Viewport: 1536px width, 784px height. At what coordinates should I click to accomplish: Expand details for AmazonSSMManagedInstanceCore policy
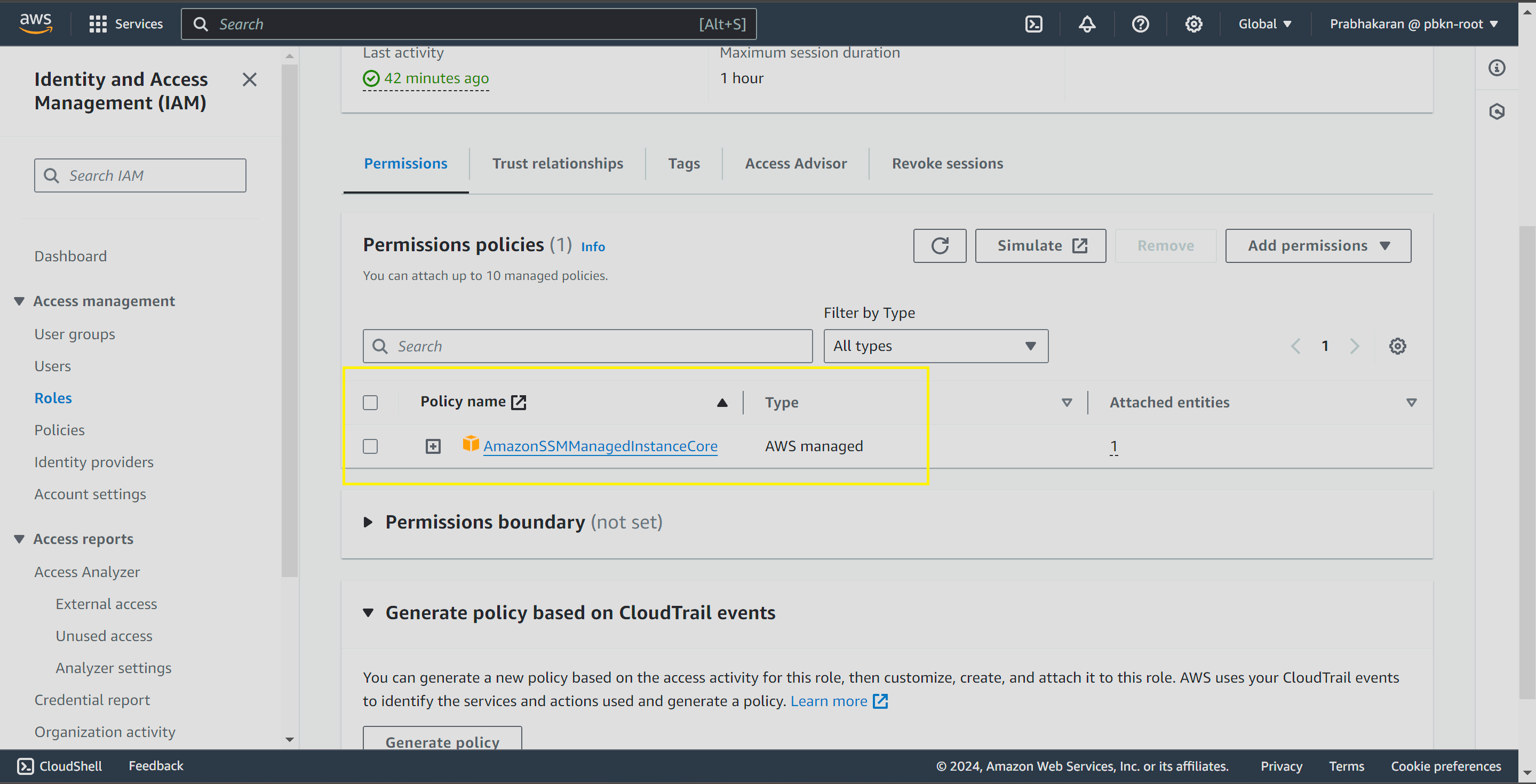[x=433, y=445]
